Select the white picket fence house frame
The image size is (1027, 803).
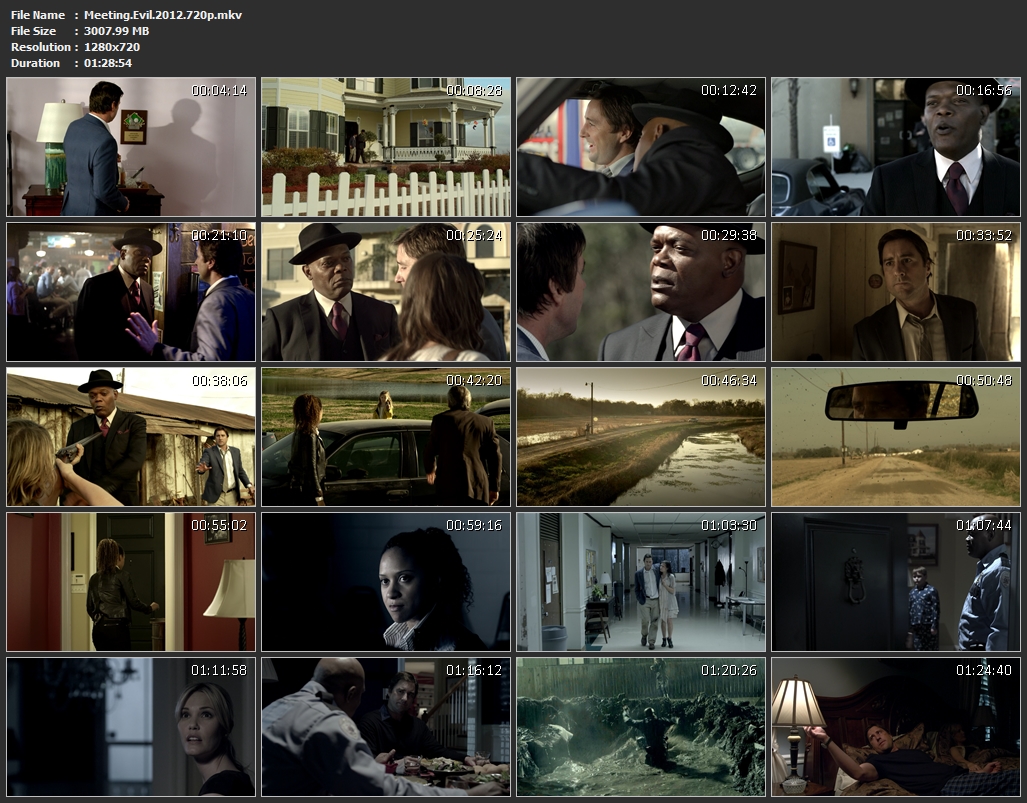[386, 147]
